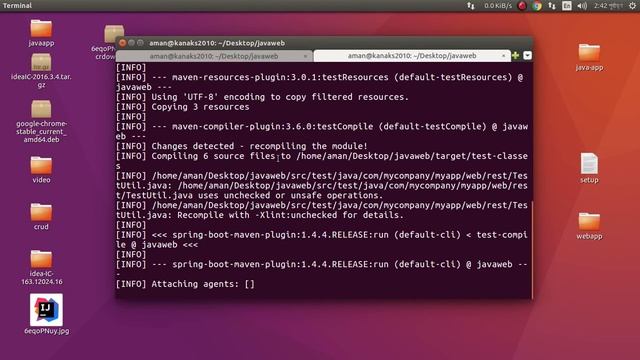Open the system gear session menu
The height and width of the screenshot is (360, 640).
click(x=632, y=6)
